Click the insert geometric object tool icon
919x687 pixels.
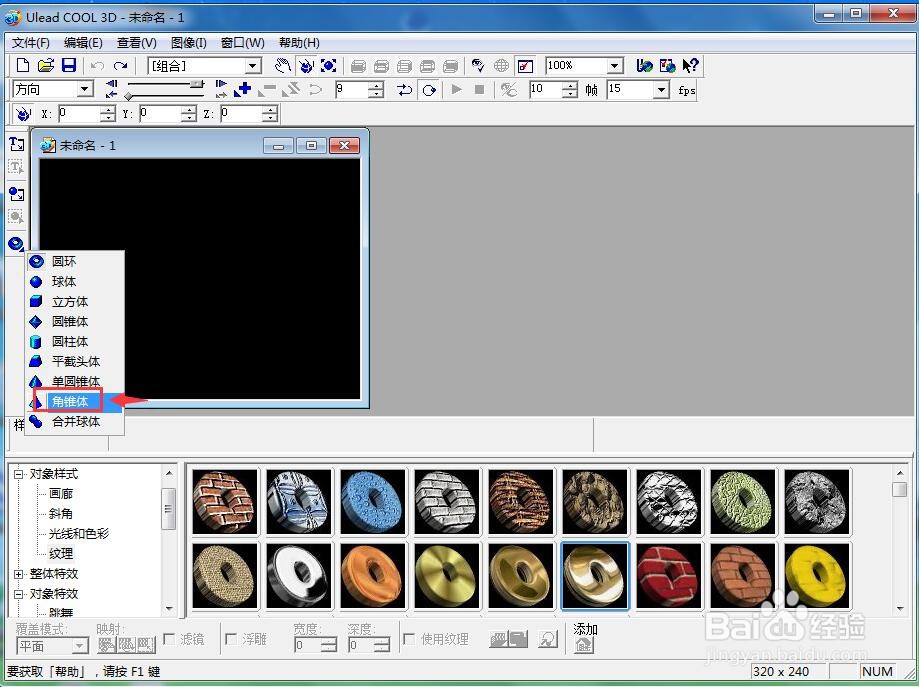16,243
